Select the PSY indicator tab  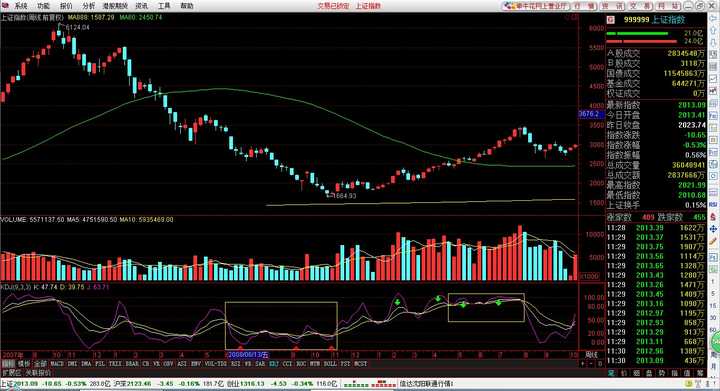[x=346, y=363]
